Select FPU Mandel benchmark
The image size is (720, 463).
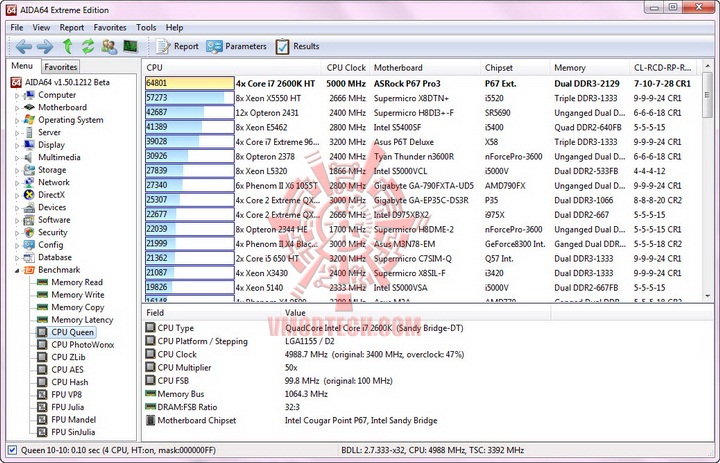pyautogui.click(x=73, y=419)
